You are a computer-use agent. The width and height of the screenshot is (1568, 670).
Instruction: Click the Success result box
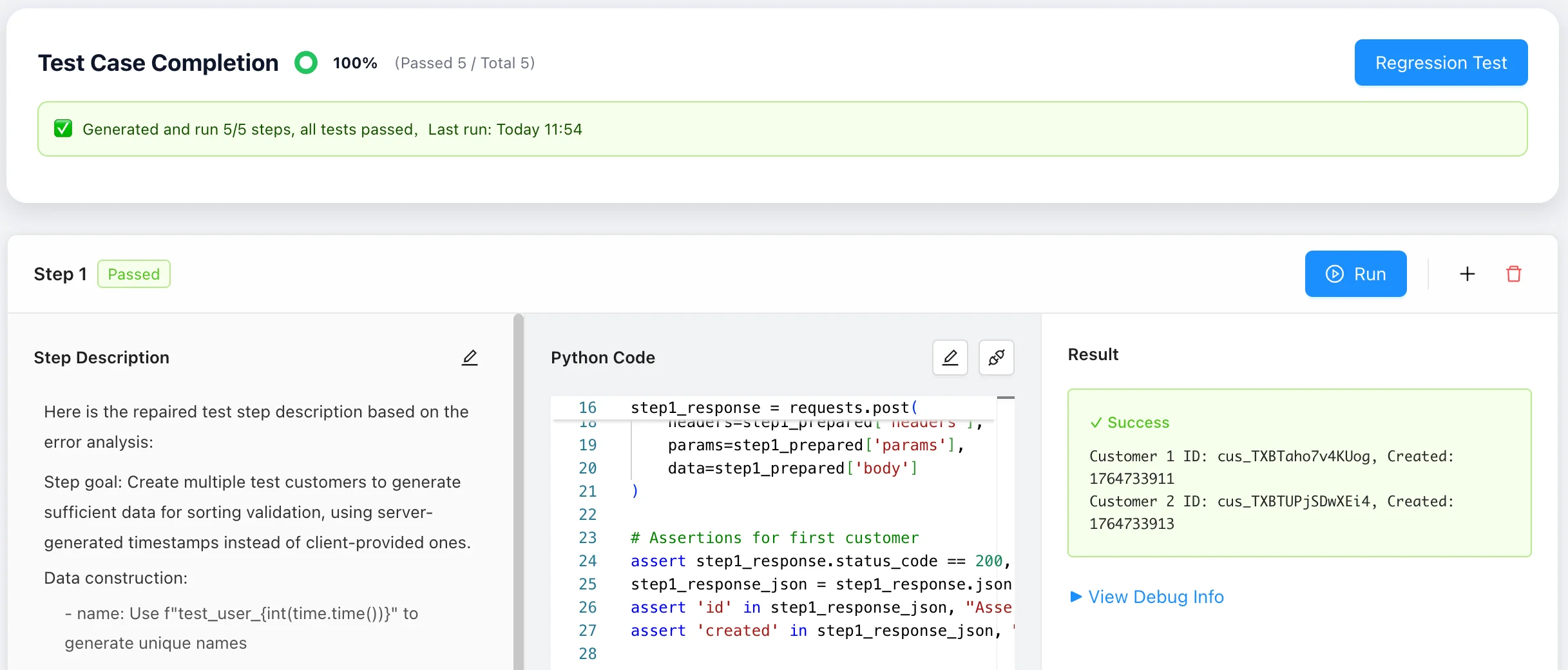pyautogui.click(x=1299, y=474)
